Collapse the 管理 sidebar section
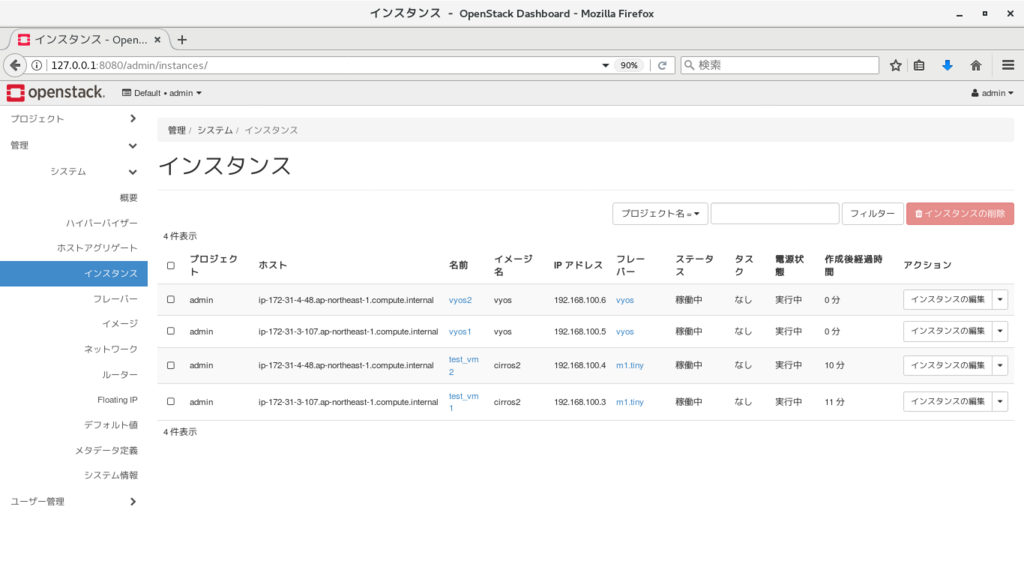 [x=73, y=146]
